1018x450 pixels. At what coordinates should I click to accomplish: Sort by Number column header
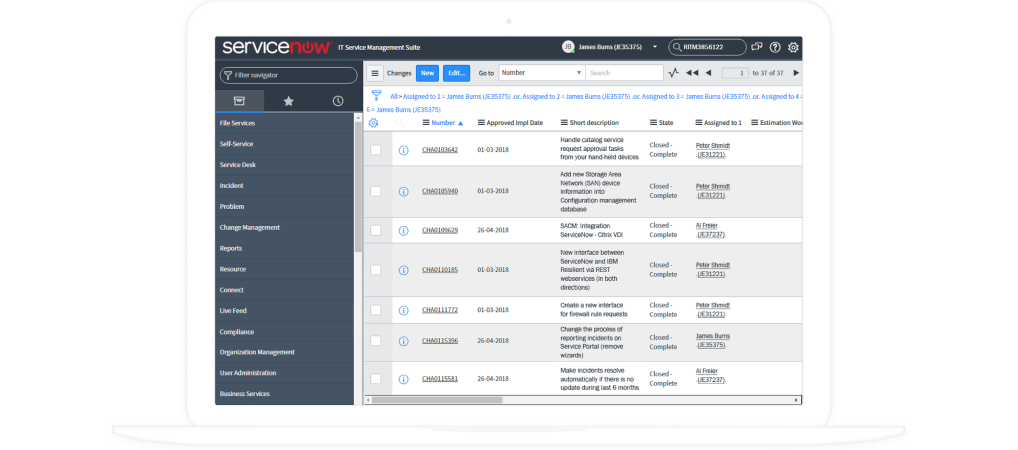(443, 123)
